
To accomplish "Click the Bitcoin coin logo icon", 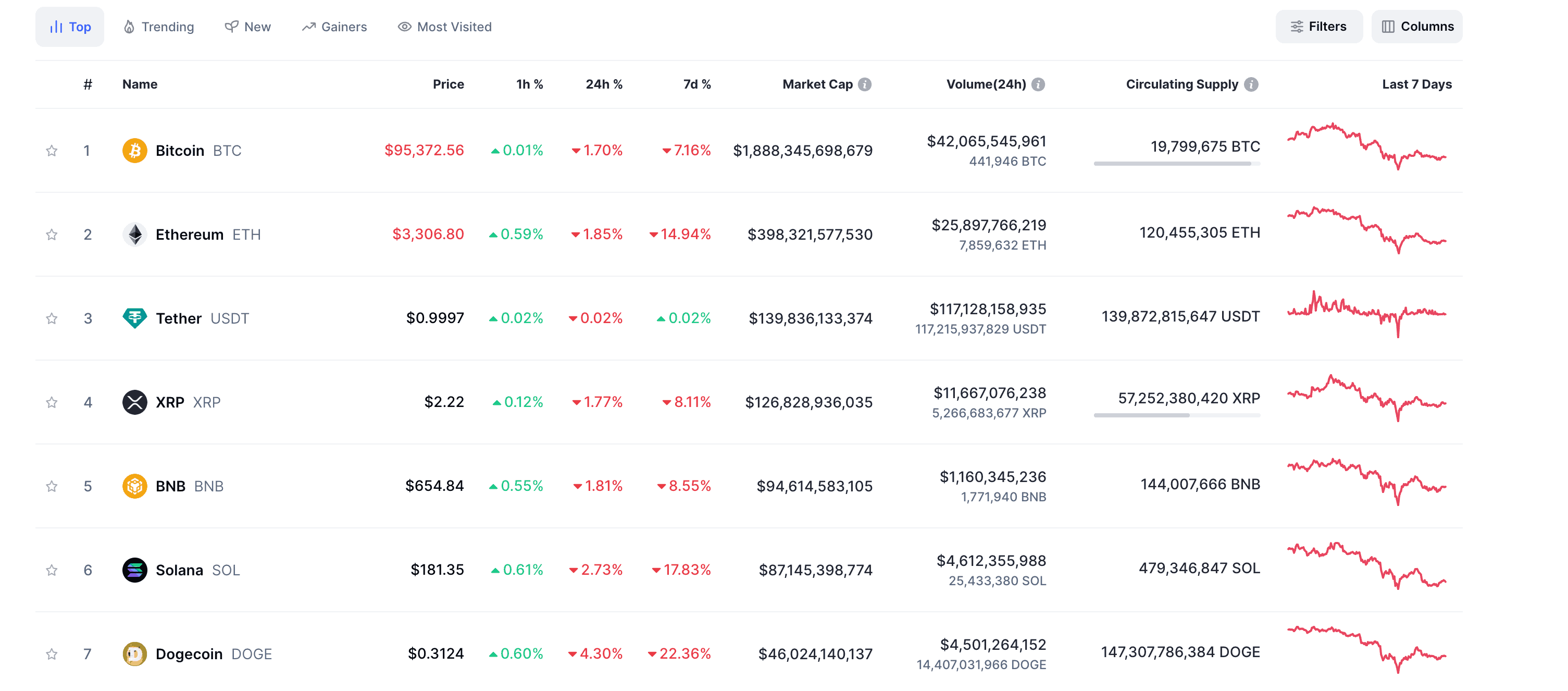I will (x=134, y=151).
